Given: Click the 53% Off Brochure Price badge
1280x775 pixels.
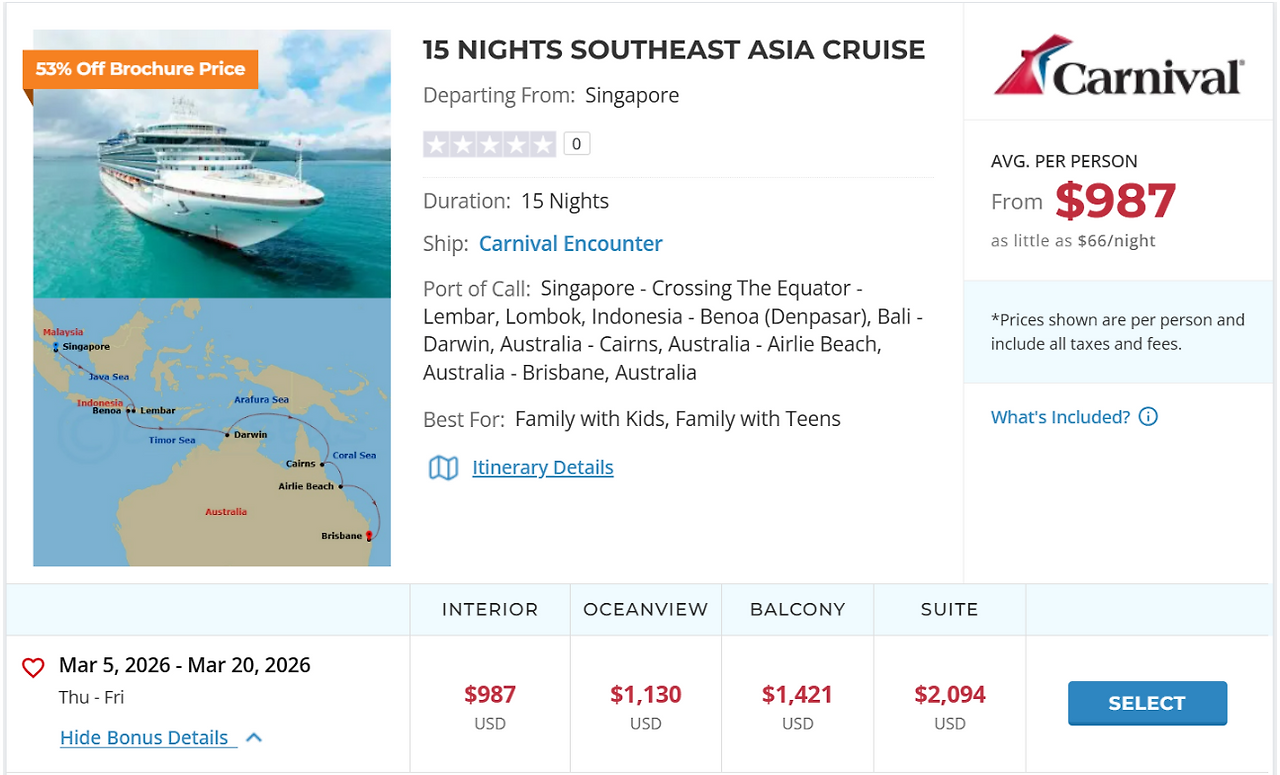Looking at the screenshot, I should pos(140,69).
